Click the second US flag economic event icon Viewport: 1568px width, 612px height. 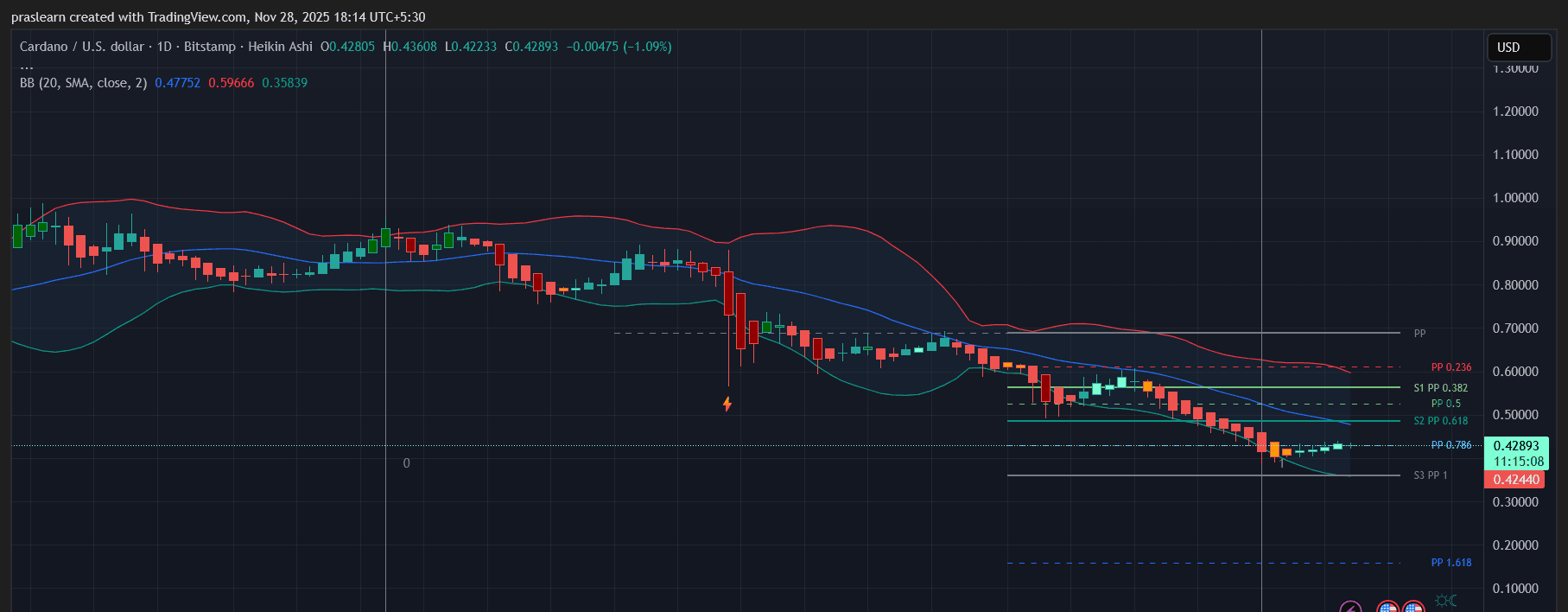[1413, 607]
